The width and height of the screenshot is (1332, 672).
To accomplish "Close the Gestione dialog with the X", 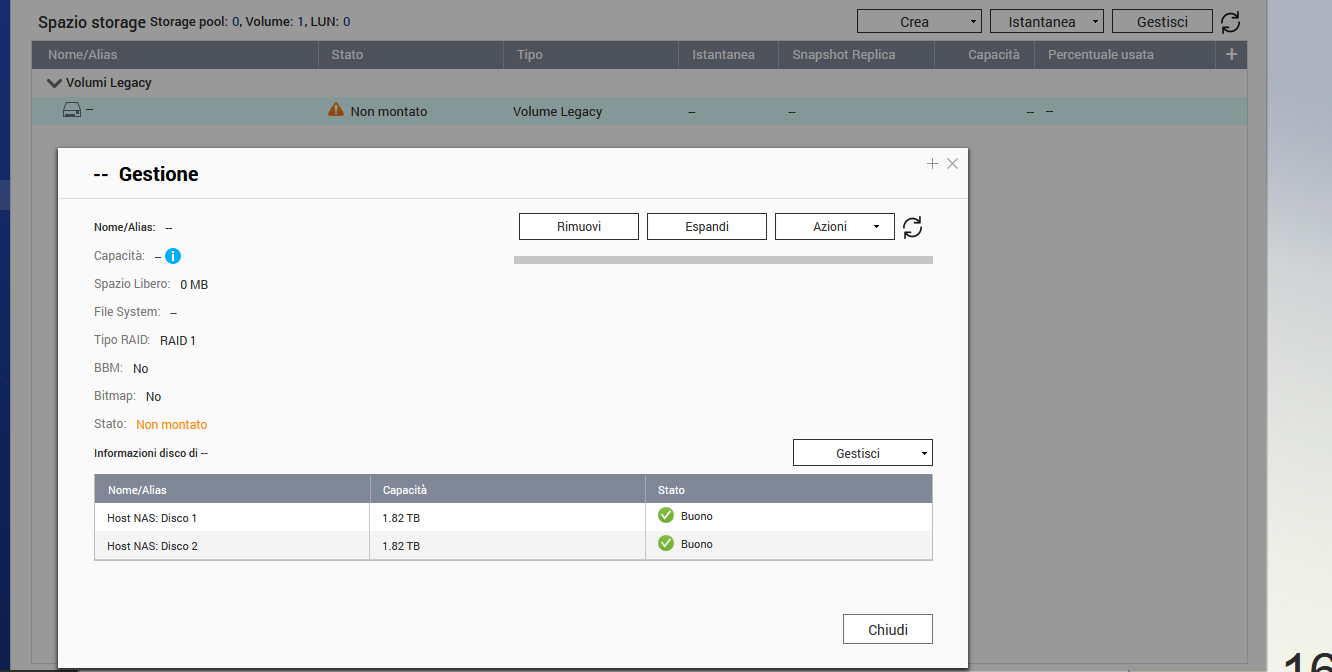I will point(952,164).
